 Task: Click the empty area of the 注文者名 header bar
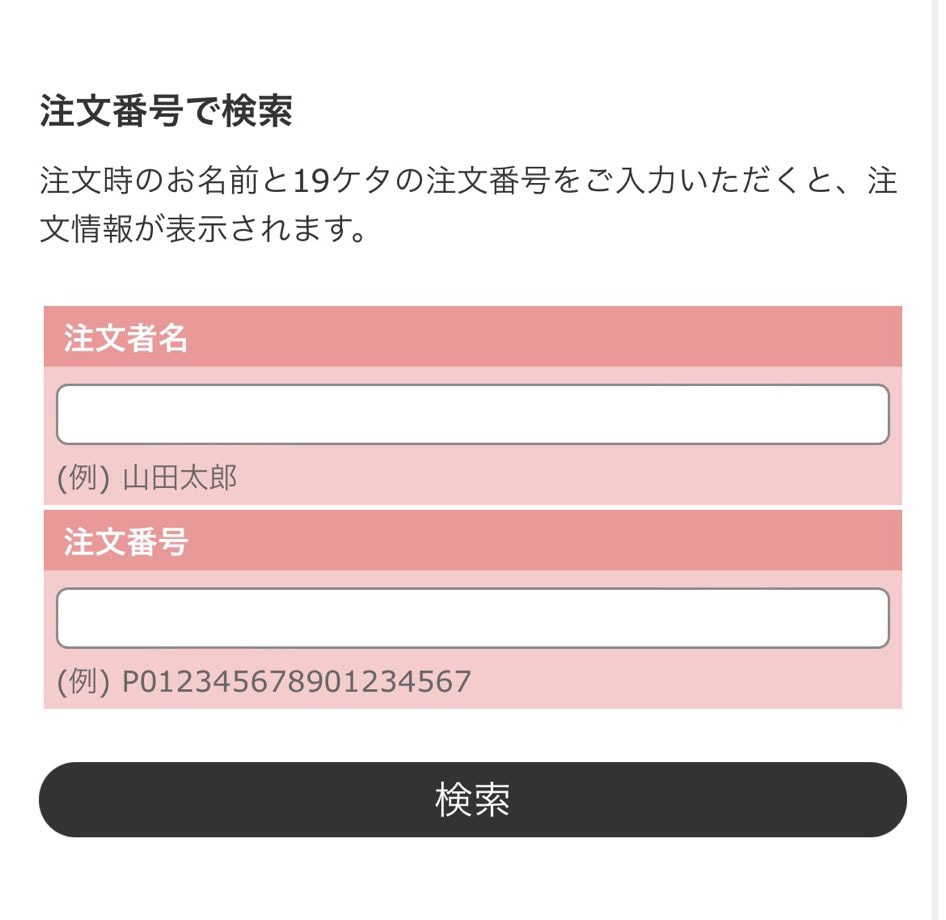(543, 337)
